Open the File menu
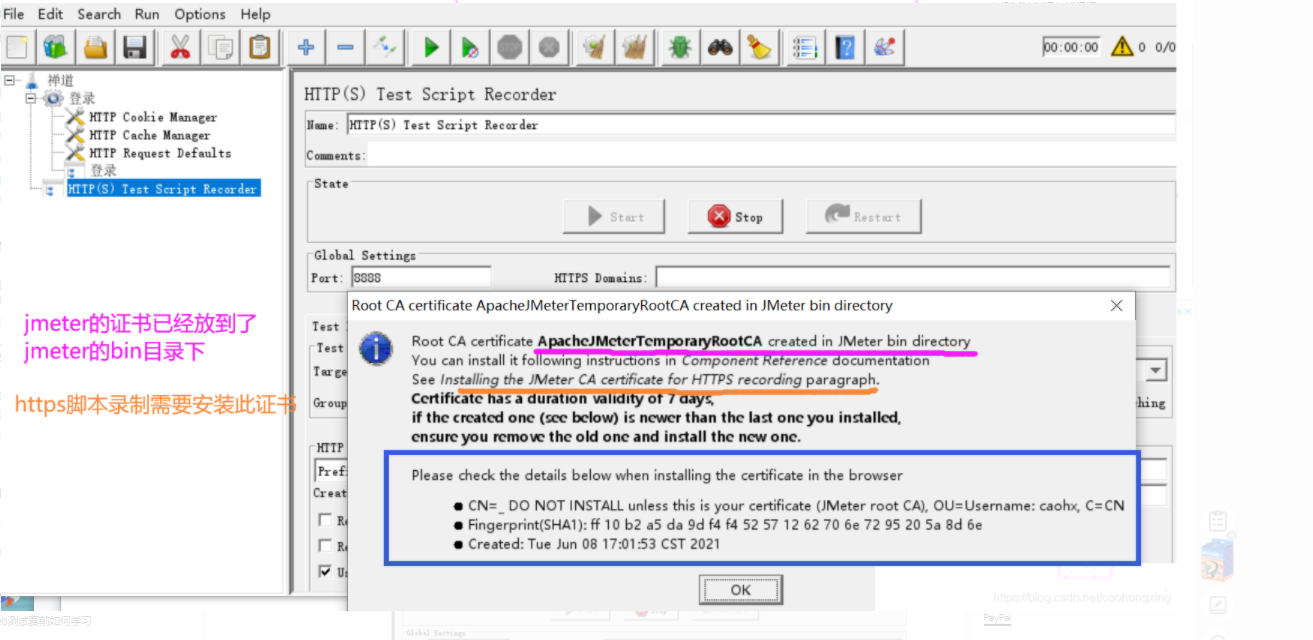1313x640 pixels. click(14, 14)
